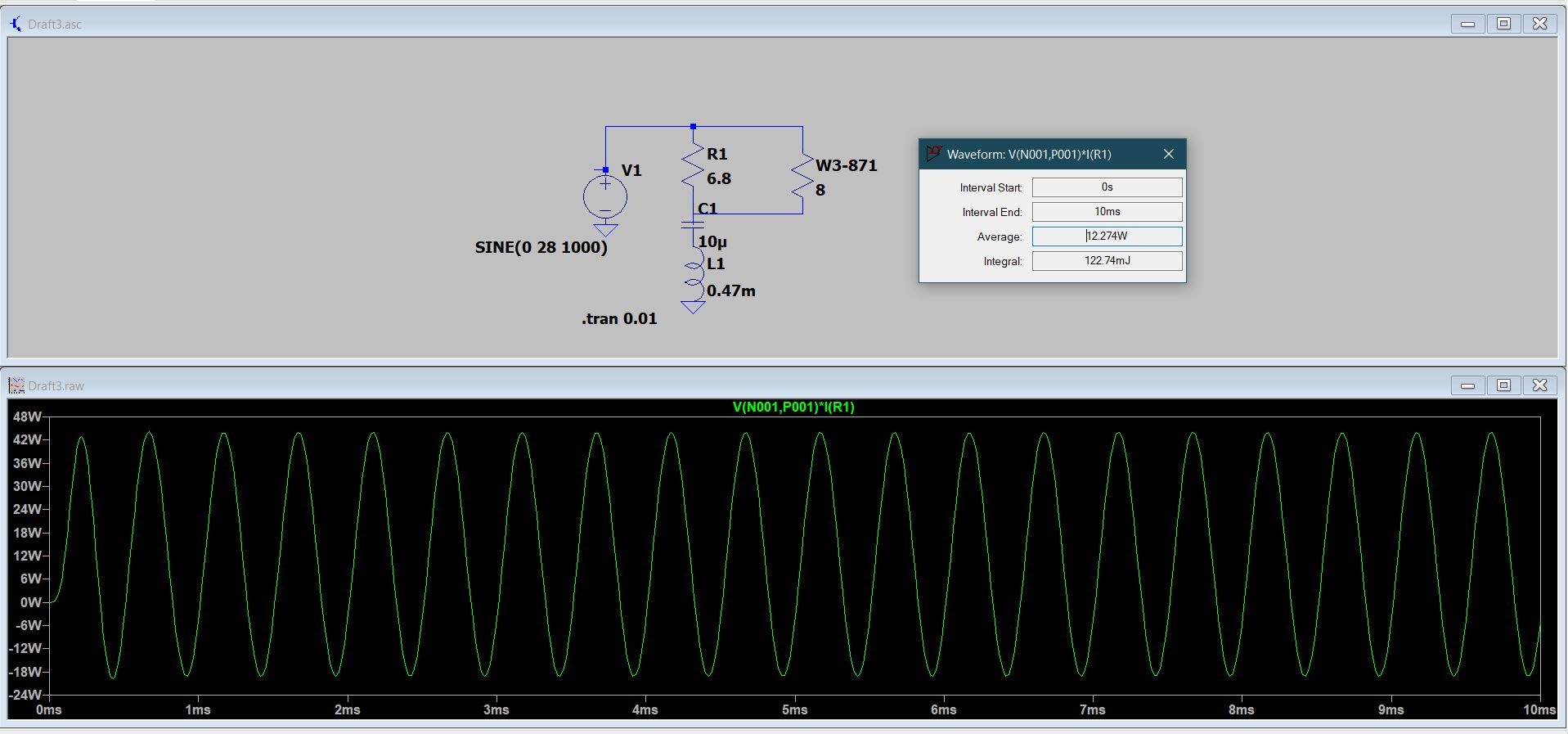Click the Waveform dialog title icon

(933, 154)
